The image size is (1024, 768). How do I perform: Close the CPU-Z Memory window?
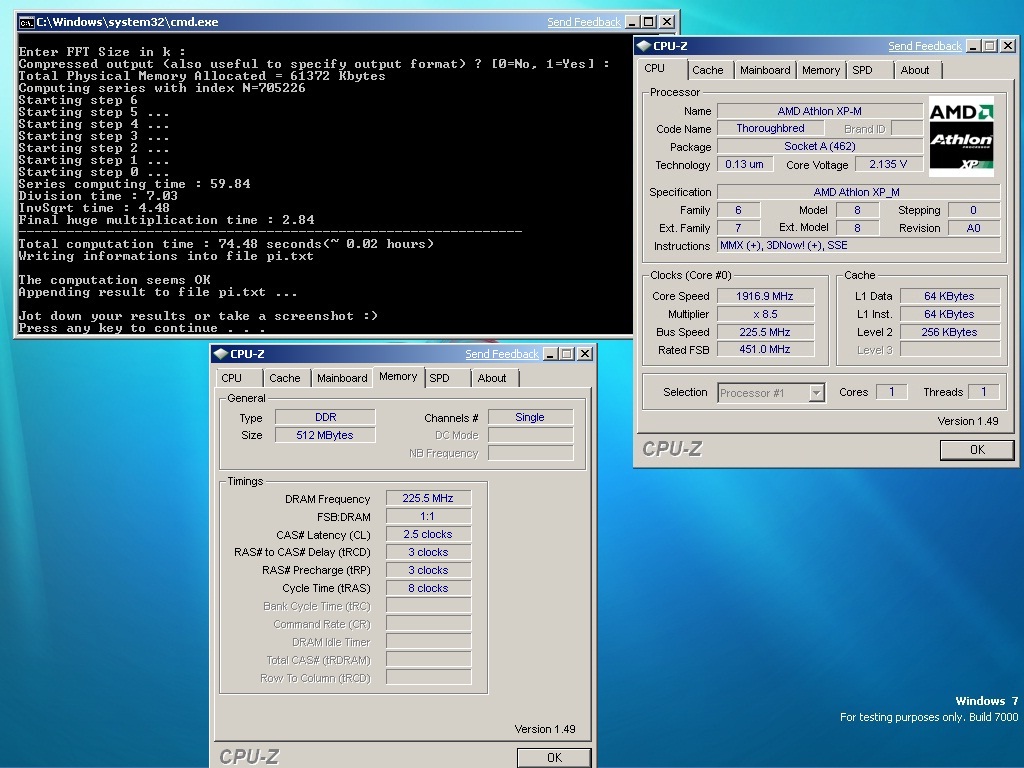pyautogui.click(x=585, y=354)
